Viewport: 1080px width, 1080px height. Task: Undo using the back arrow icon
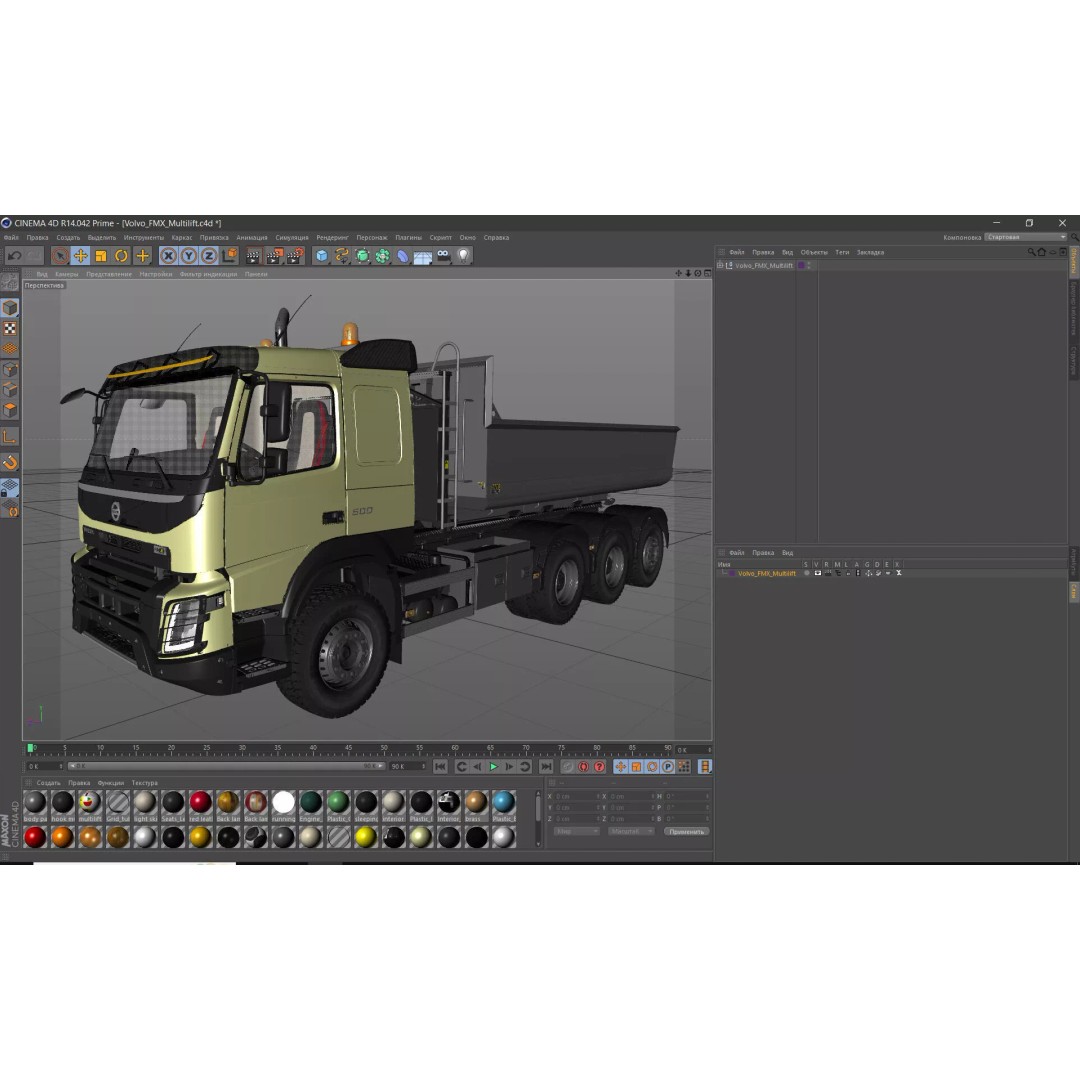click(x=14, y=256)
